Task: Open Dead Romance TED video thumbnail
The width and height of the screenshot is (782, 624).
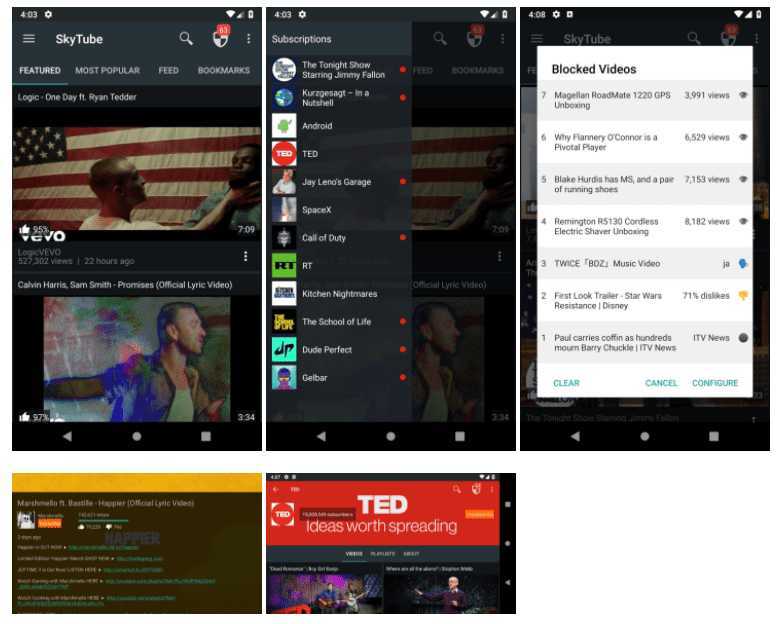Action: (325, 593)
